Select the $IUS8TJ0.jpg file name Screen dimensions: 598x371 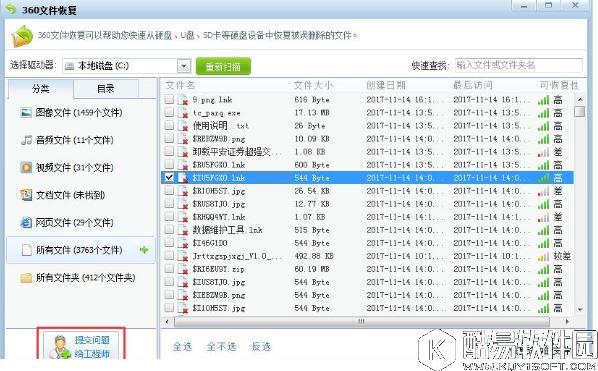click(219, 282)
